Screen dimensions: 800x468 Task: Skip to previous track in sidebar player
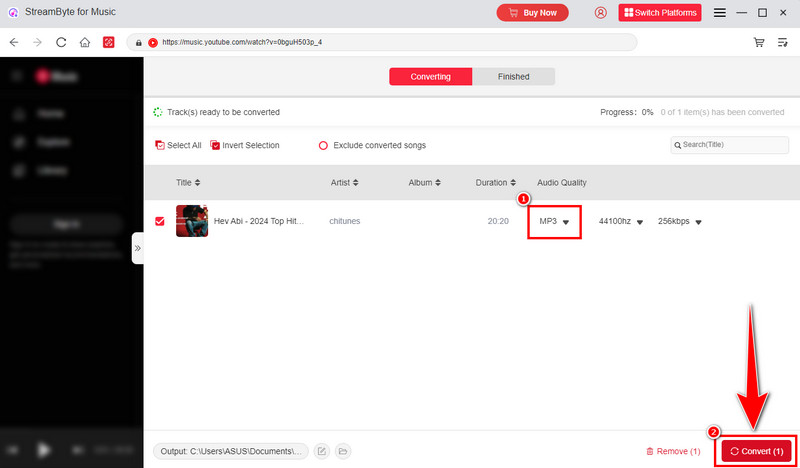(12, 450)
